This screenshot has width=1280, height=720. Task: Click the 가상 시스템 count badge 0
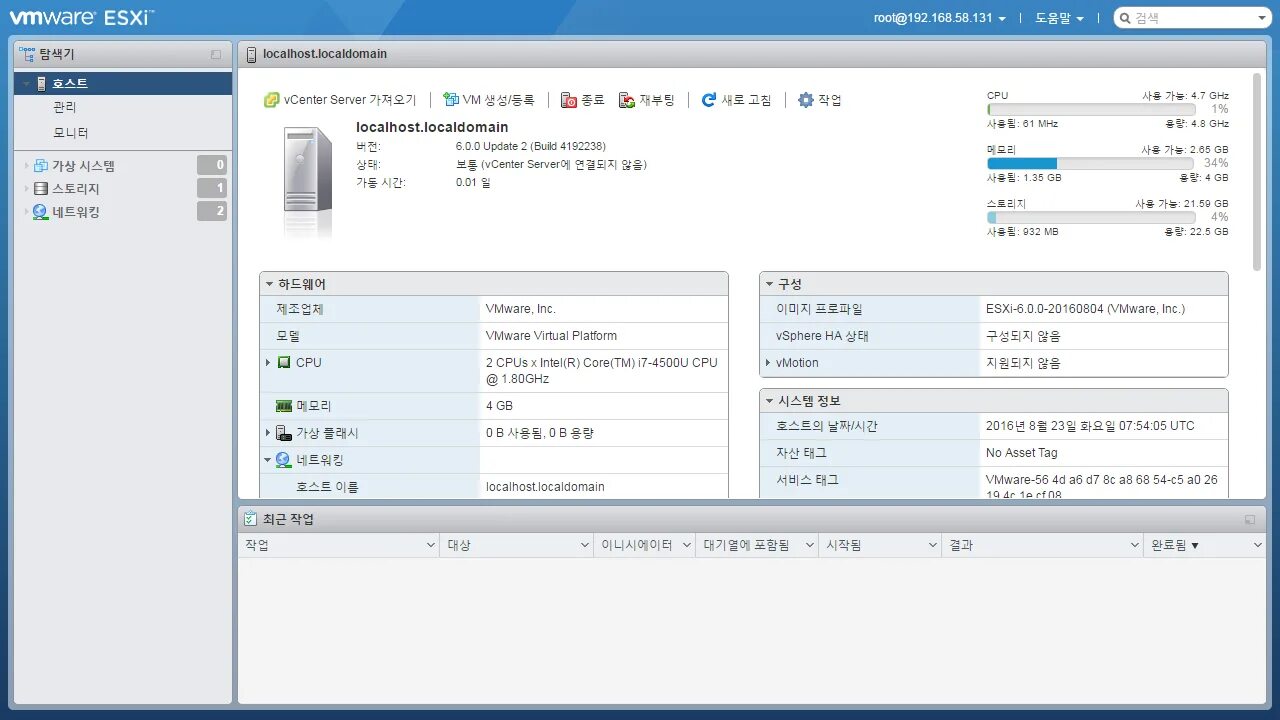click(x=212, y=166)
